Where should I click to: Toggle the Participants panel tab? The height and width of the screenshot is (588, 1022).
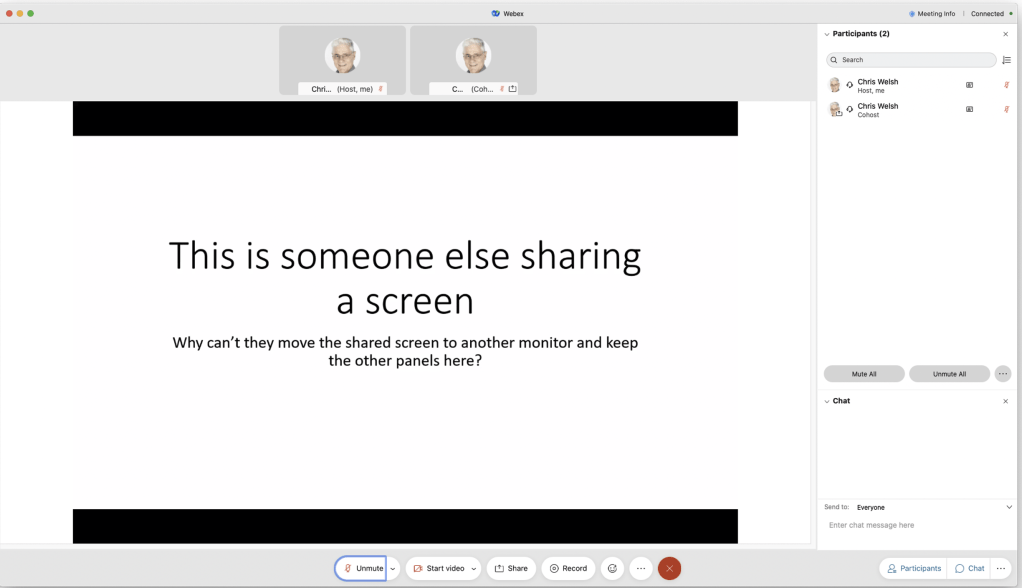(x=913, y=568)
